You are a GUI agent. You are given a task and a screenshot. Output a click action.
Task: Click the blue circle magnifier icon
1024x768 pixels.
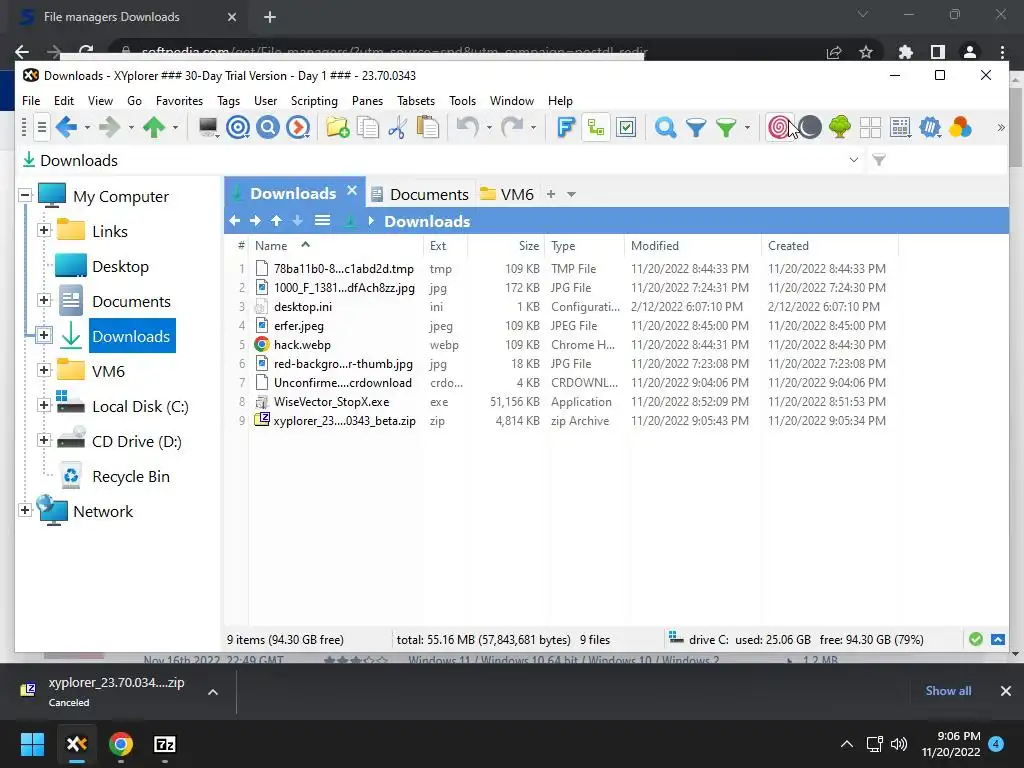click(x=268, y=127)
